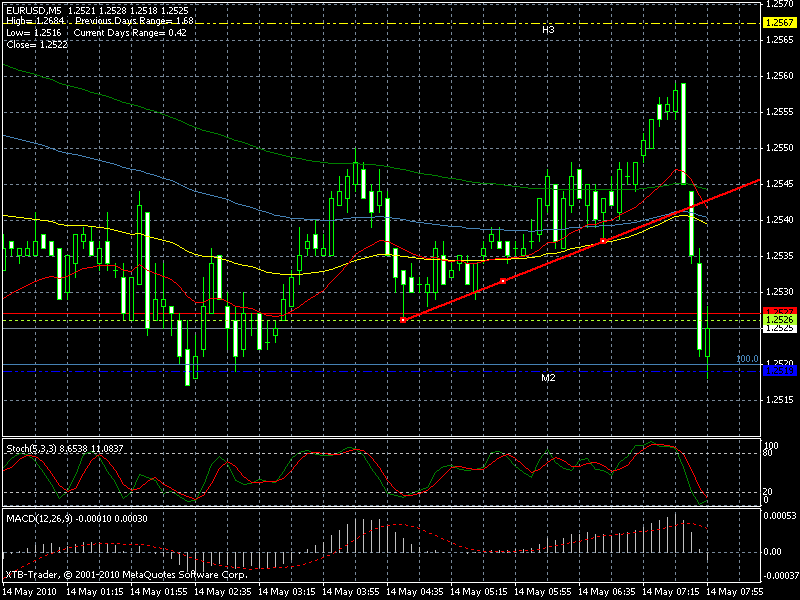Click Current Days Range= 0.42 text
Image resolution: width=800 pixels, height=600 pixels.
[x=130, y=33]
